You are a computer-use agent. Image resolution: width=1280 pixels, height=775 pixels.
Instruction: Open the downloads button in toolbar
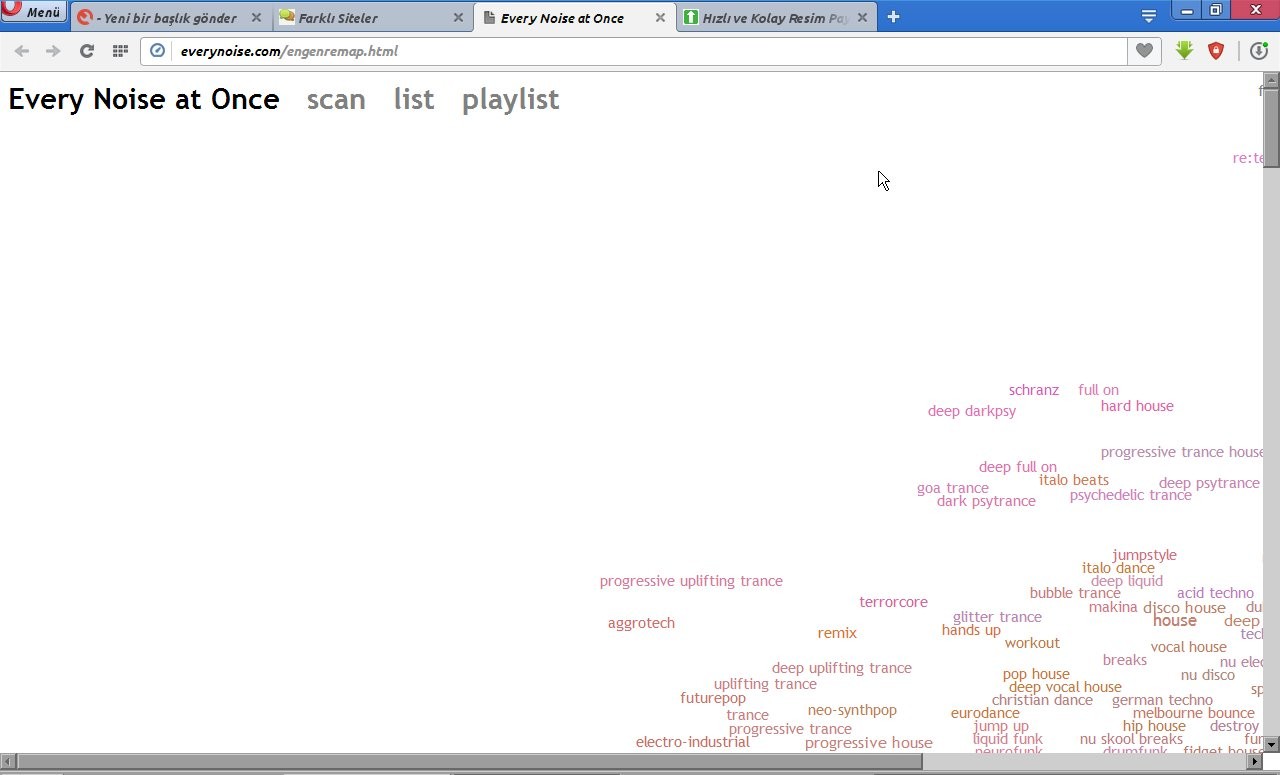click(1259, 51)
